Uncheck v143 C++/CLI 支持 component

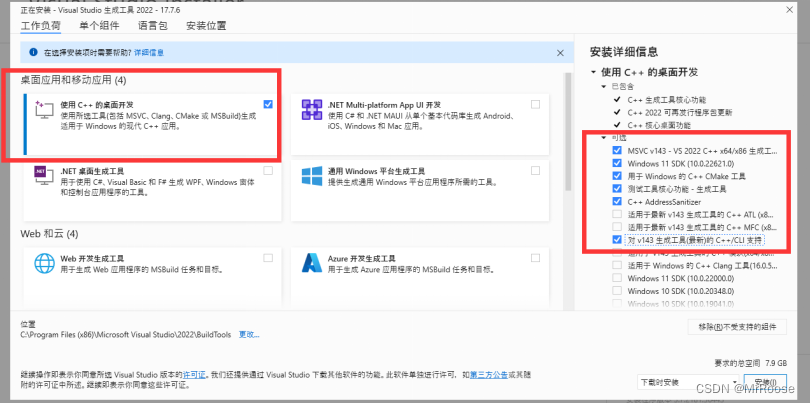[616, 240]
